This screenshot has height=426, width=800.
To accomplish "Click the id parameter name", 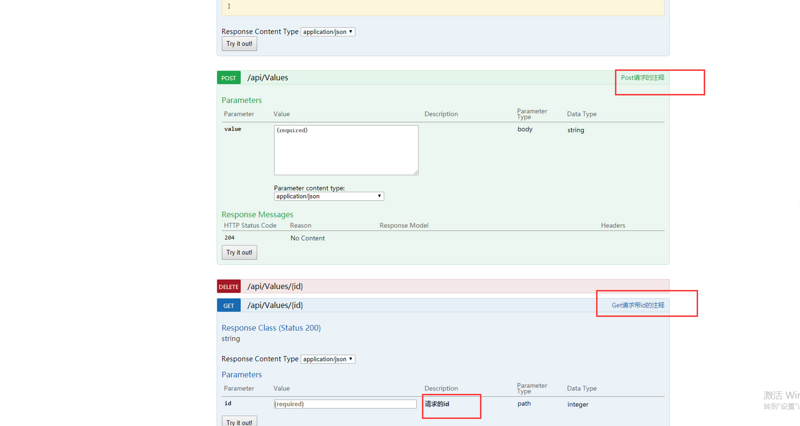I will [228, 404].
